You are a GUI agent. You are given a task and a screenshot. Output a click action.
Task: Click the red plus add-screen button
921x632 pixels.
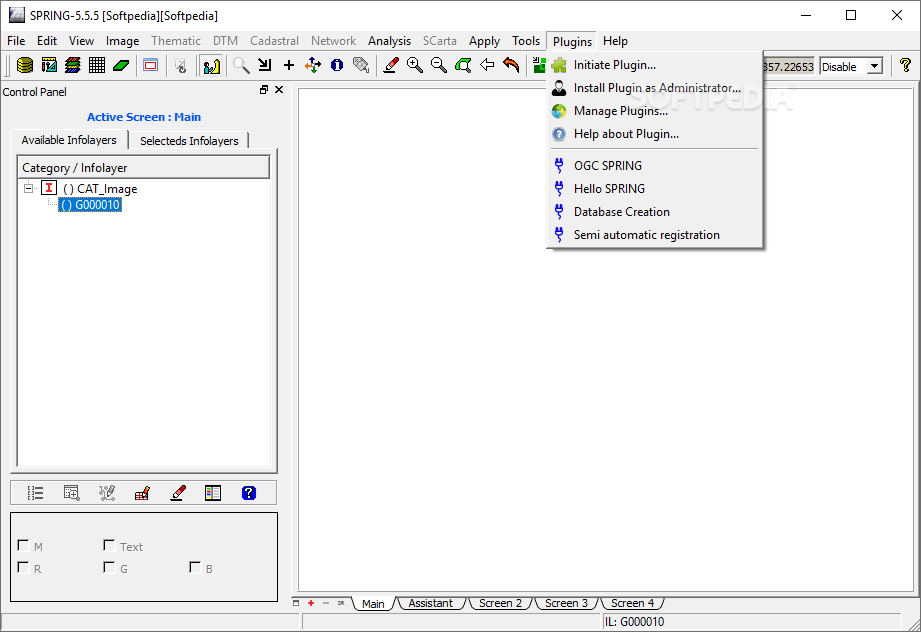click(x=311, y=603)
